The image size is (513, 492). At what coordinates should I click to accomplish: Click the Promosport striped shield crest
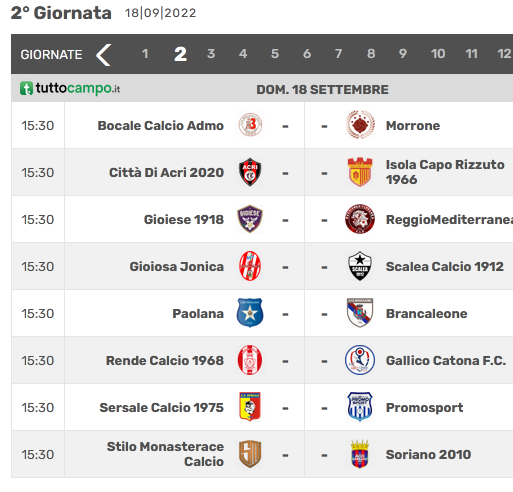click(360, 407)
